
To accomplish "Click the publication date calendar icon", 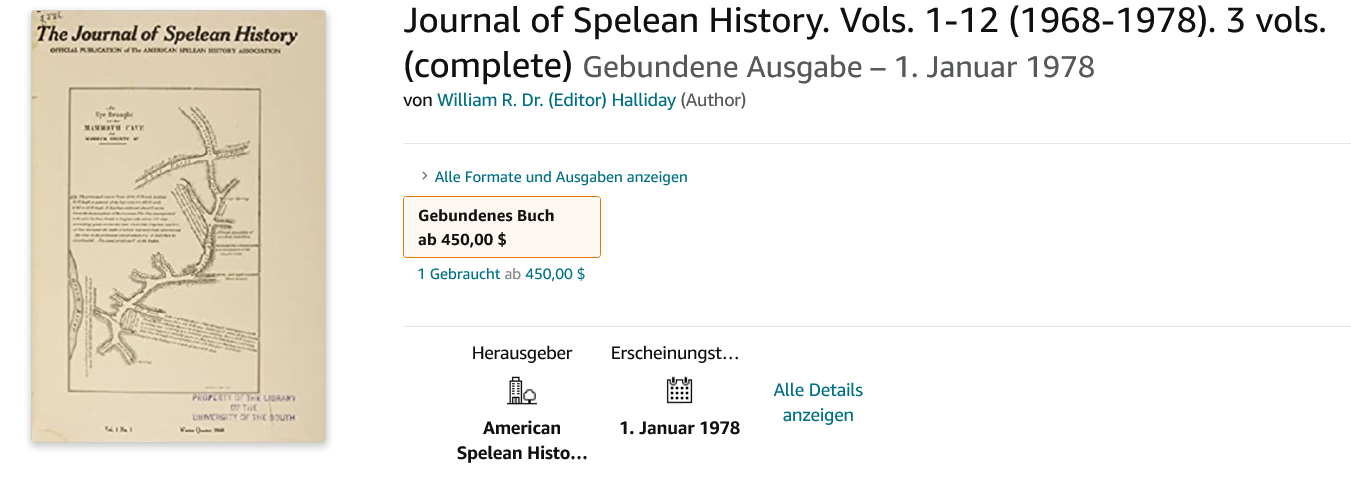I will (x=679, y=390).
